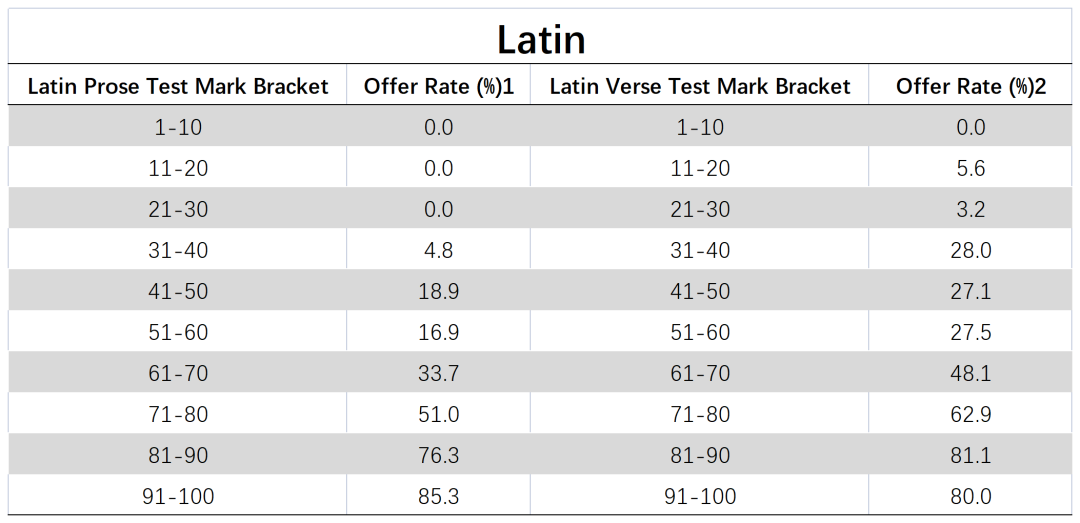Click the Latin Prose Test Mark Bracket header
This screenshot has height=523, width=1080.
coord(177,85)
